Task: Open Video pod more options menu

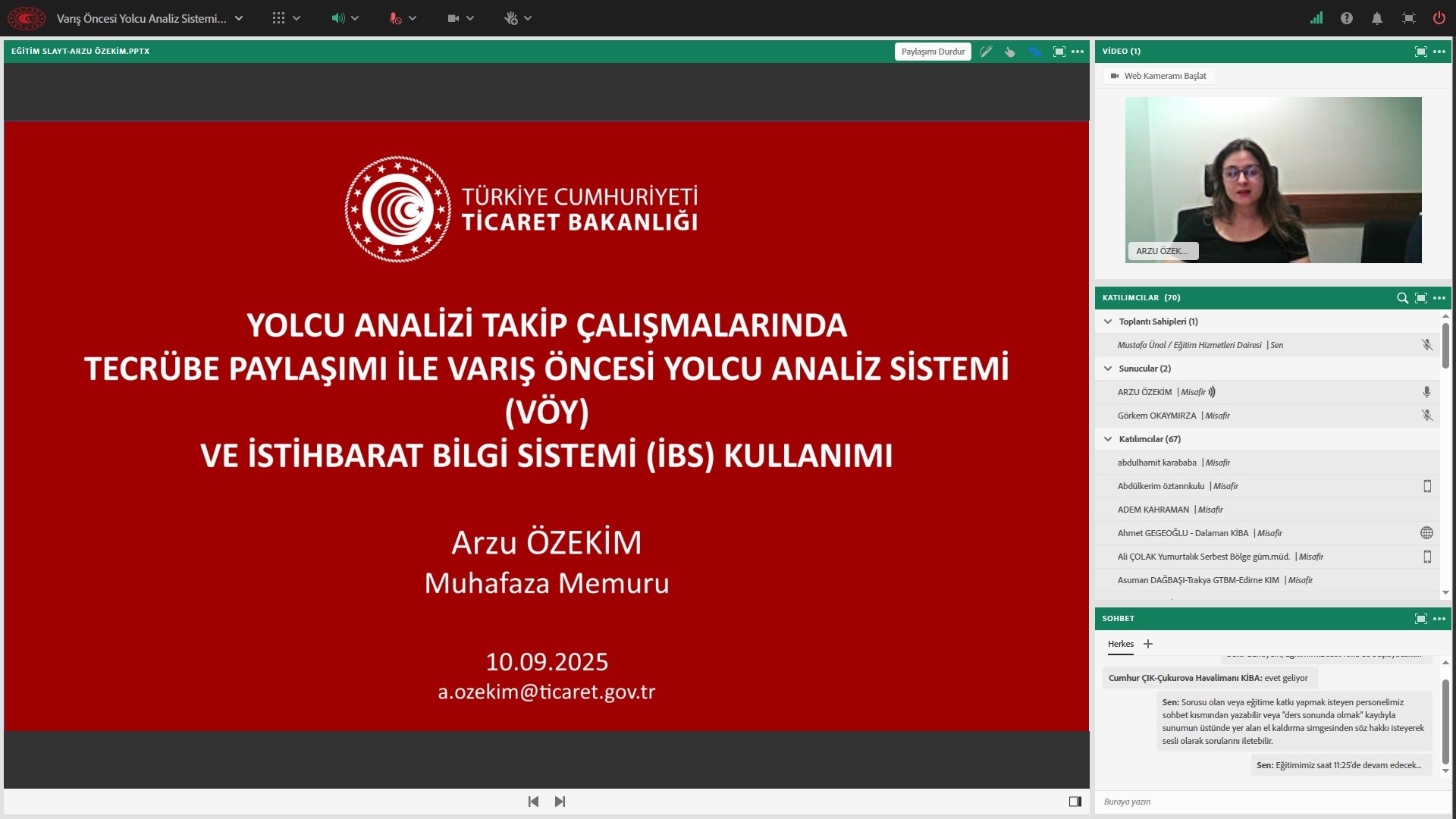Action: point(1439,52)
